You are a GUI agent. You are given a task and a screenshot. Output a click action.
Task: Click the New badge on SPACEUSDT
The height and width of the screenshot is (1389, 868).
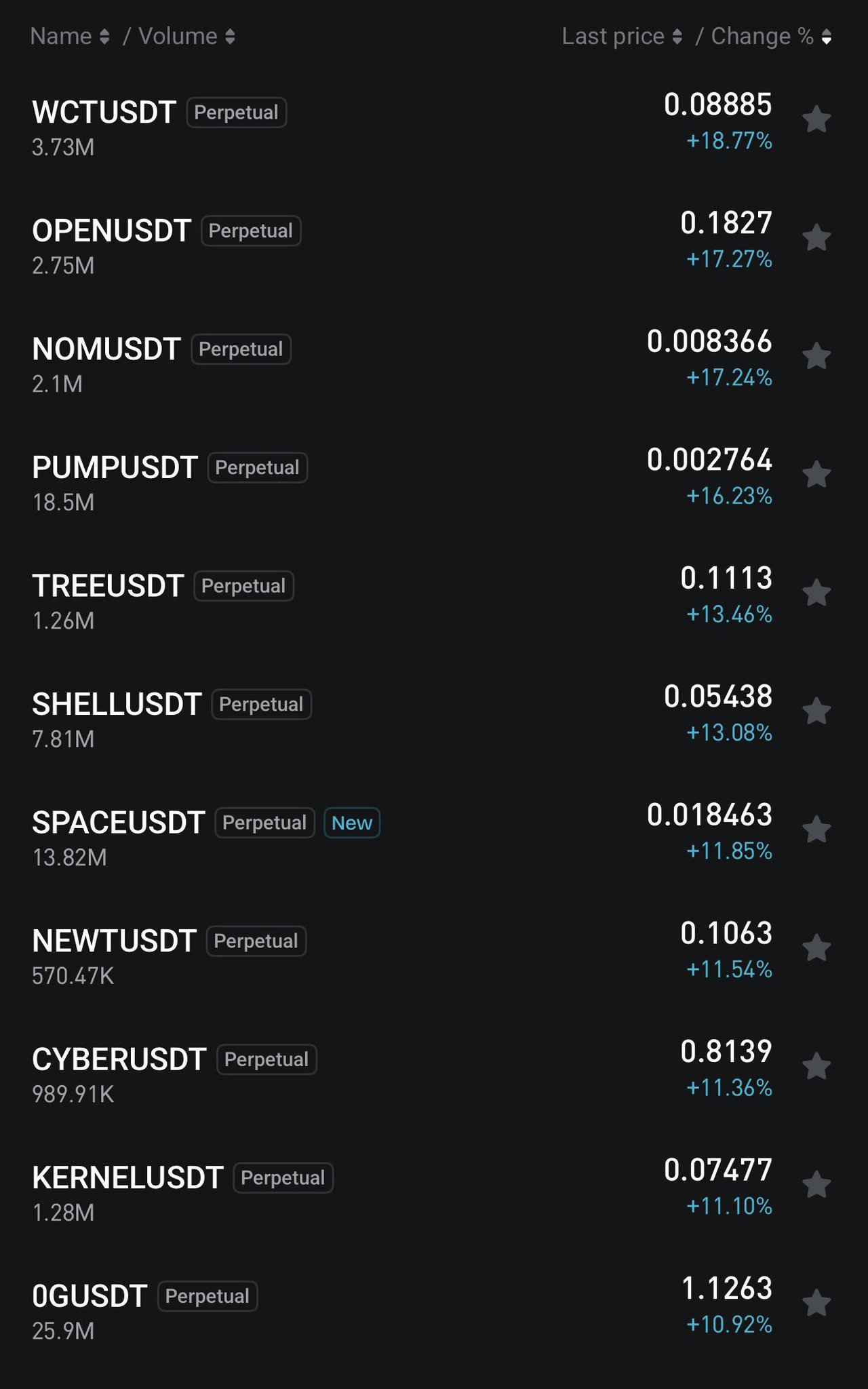(352, 823)
